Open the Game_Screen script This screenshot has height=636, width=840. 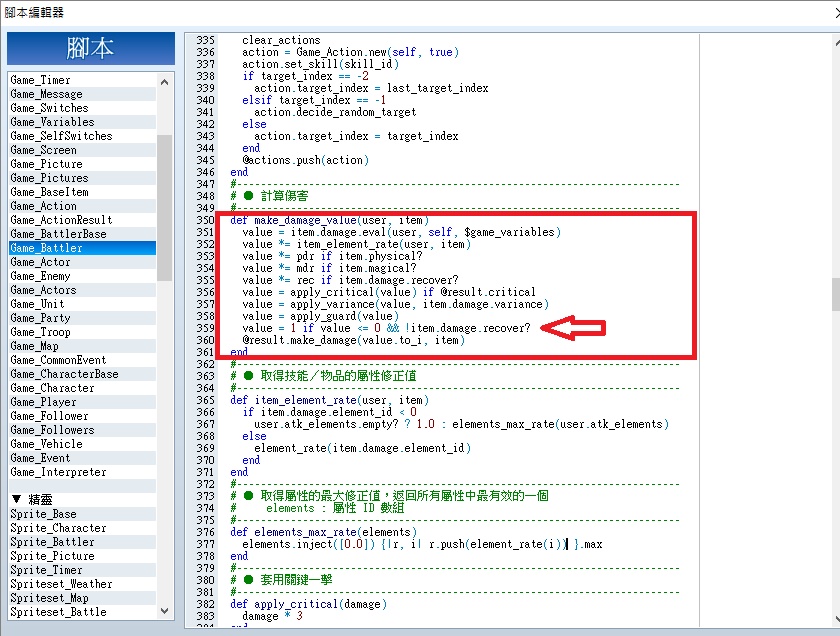coord(82,150)
